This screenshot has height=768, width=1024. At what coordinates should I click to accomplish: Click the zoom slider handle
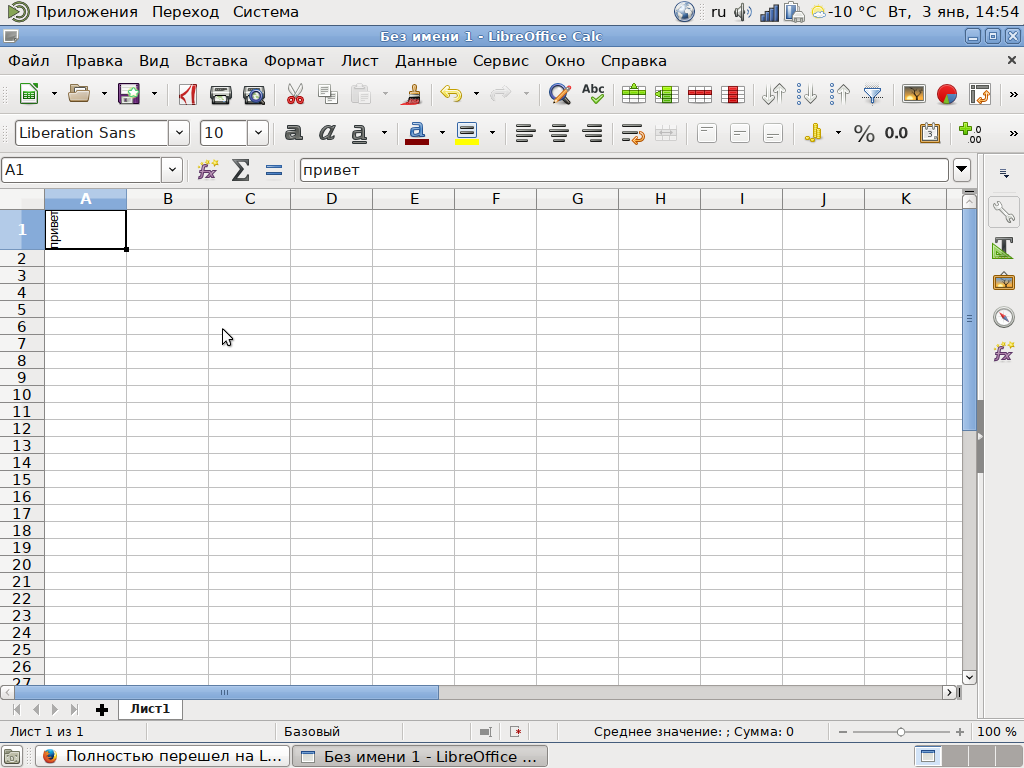[x=901, y=732]
